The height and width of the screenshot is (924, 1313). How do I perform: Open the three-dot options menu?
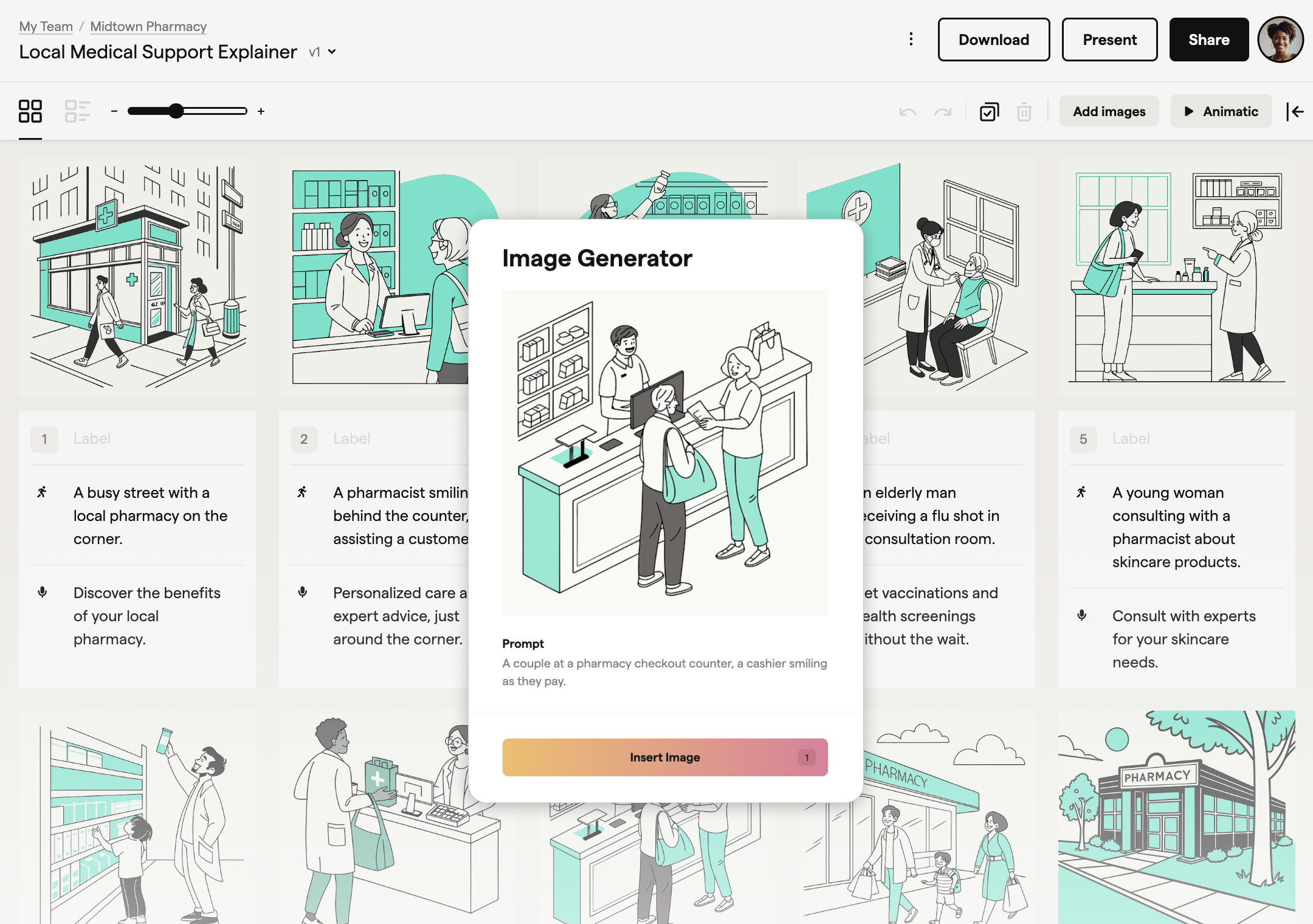click(x=910, y=39)
